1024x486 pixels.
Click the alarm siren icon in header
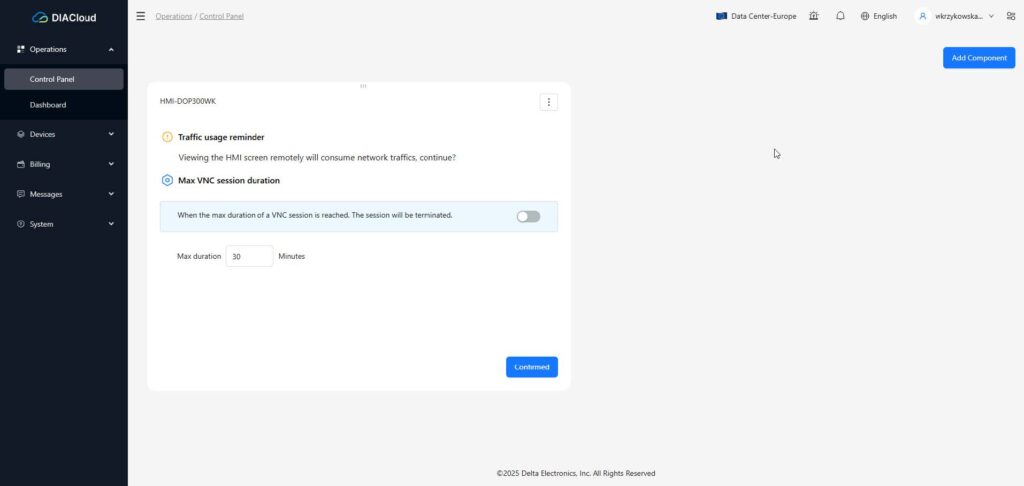(815, 16)
